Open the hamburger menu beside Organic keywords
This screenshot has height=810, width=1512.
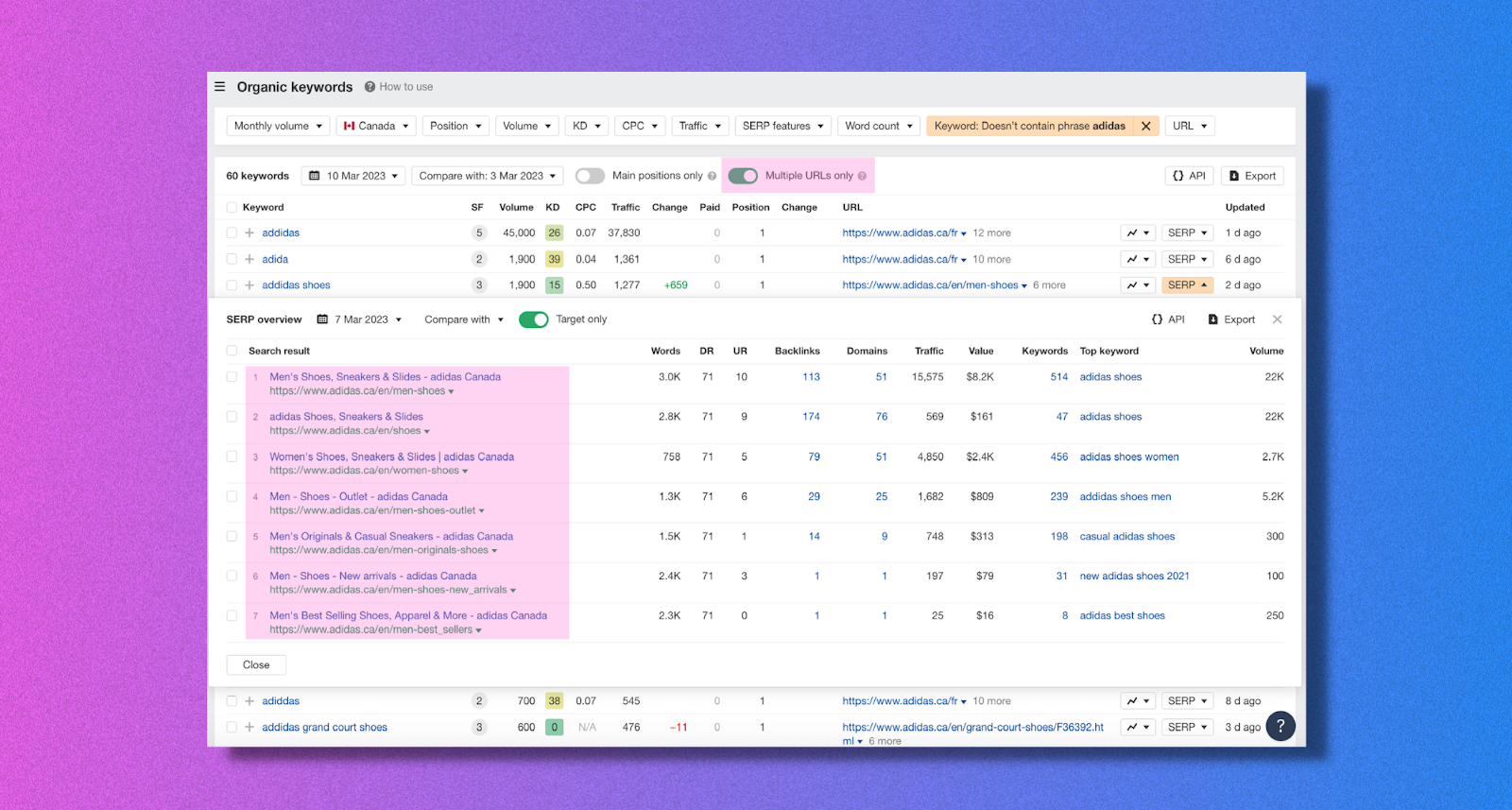click(219, 87)
